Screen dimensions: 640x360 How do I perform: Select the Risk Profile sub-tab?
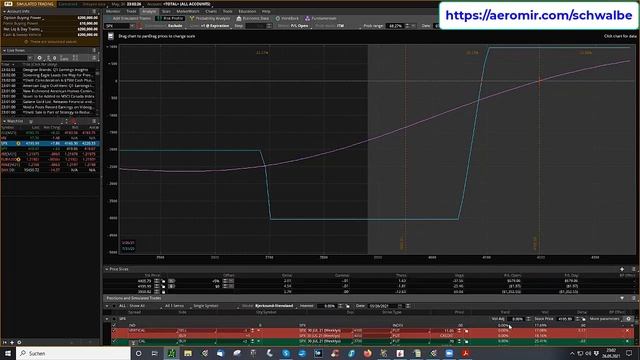click(170, 18)
